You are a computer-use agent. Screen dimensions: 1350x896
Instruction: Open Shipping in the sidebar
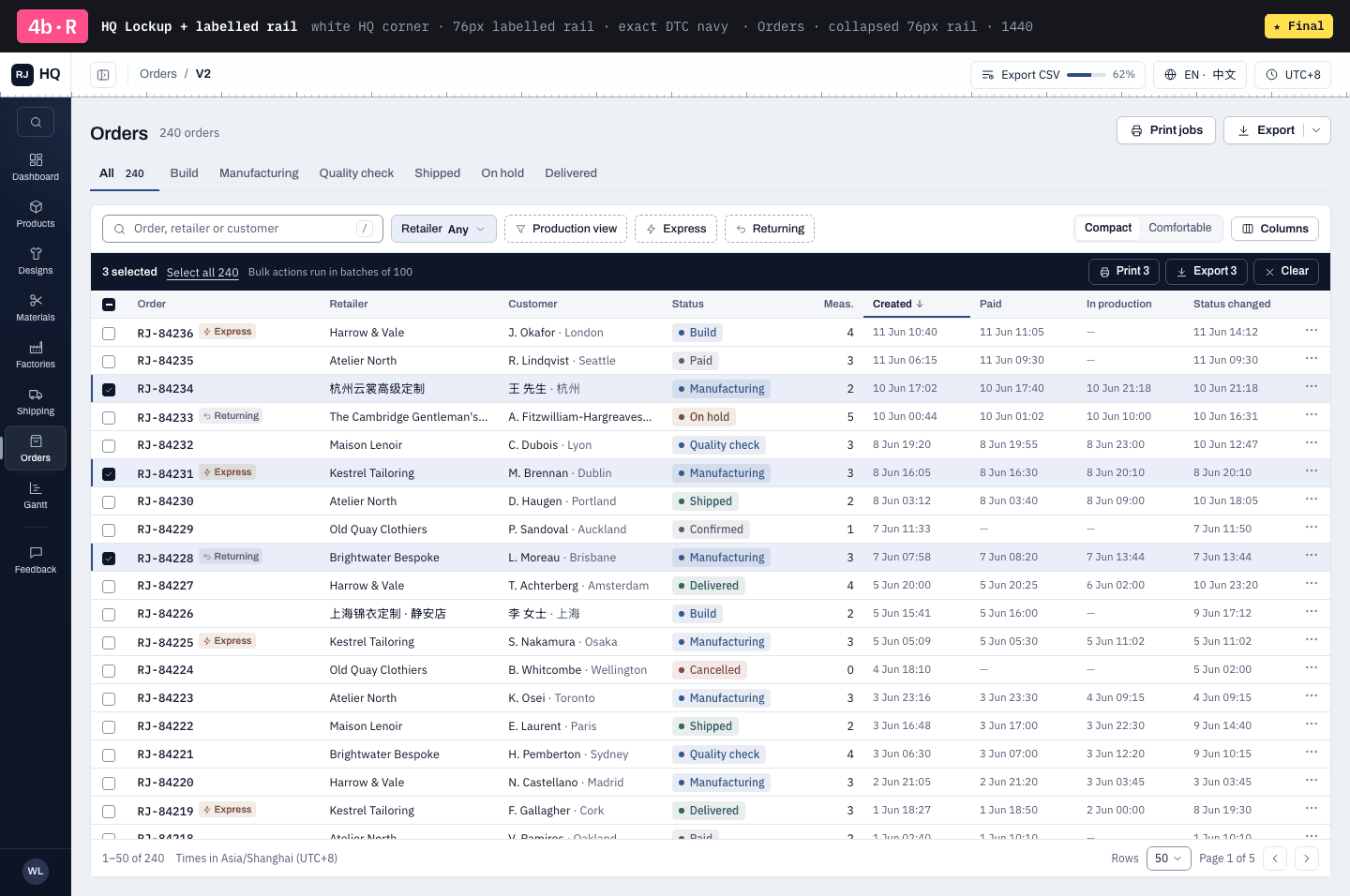(36, 401)
